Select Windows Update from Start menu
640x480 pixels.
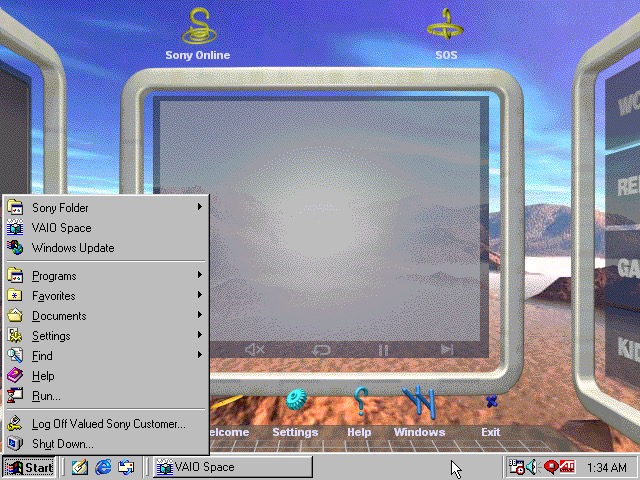pyautogui.click(x=73, y=248)
